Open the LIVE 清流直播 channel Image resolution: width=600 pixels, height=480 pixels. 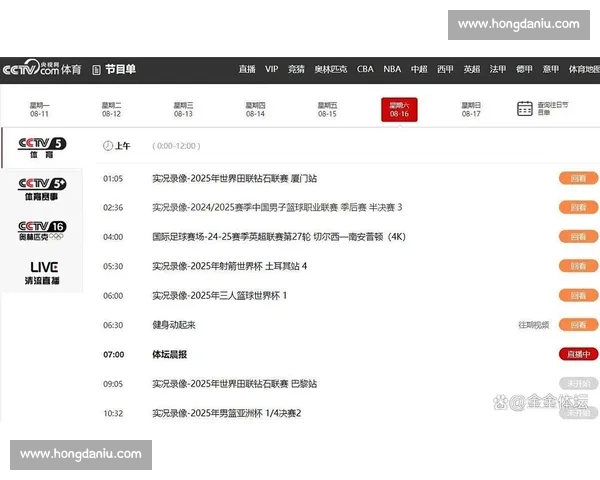point(42,273)
